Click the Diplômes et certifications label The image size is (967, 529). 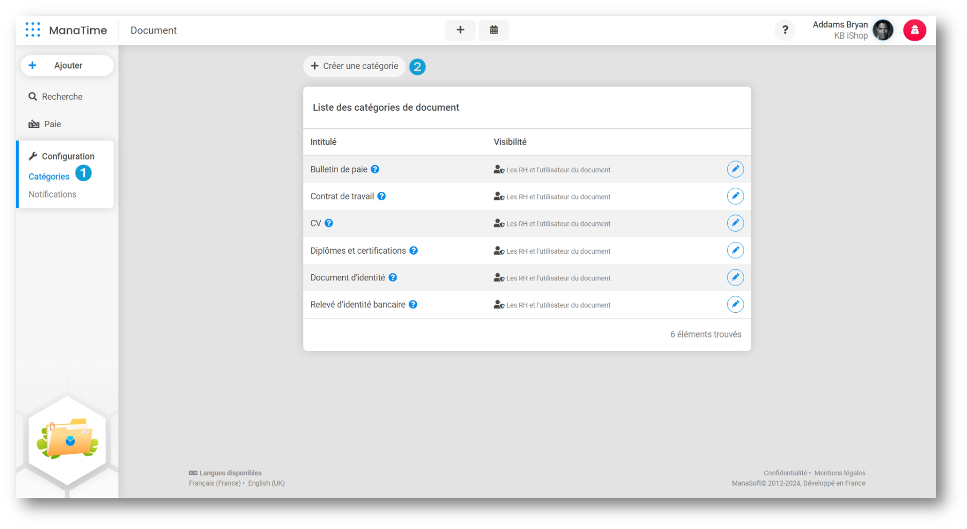(358, 250)
